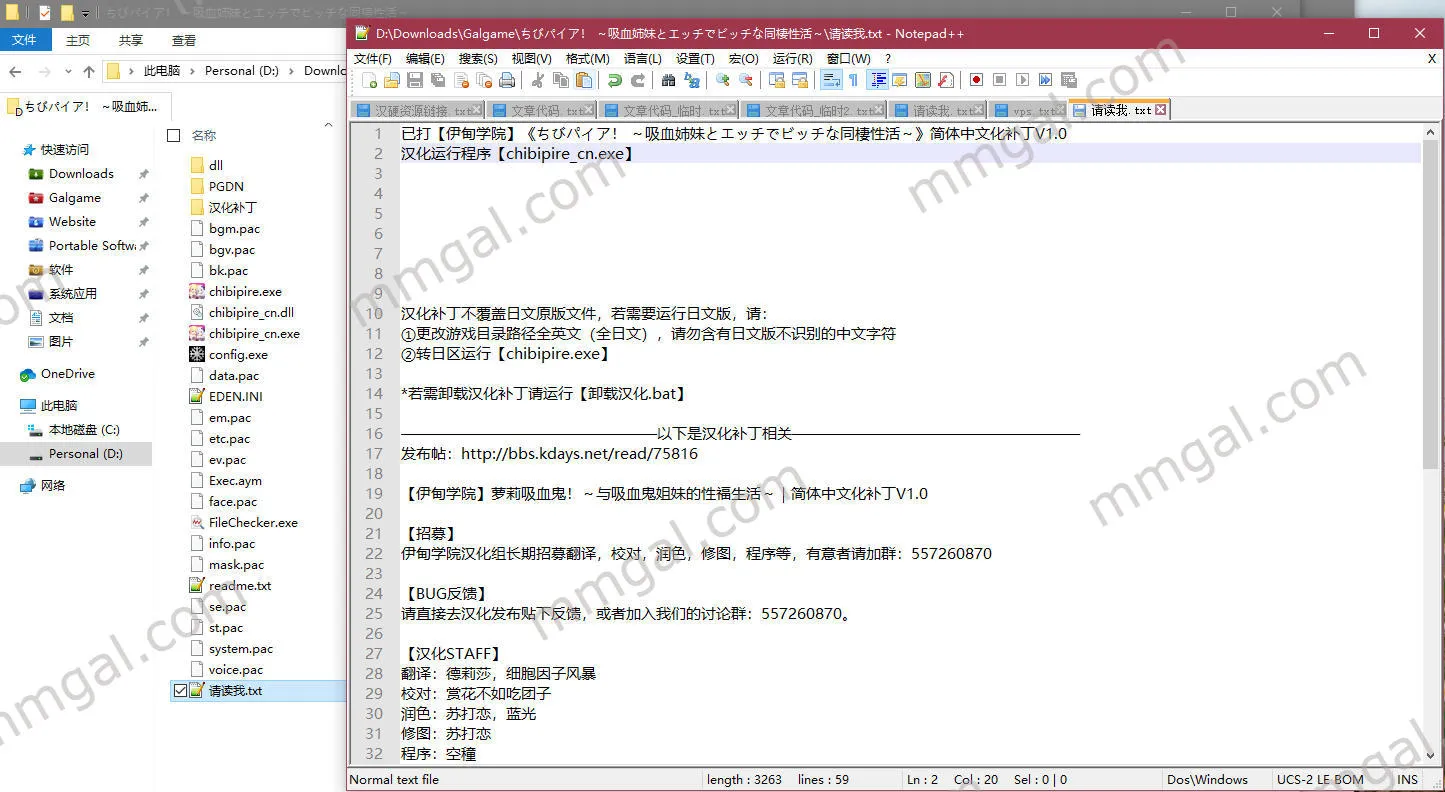Click the Print icon in Notepad++ toolbar
Image resolution: width=1445 pixels, height=792 pixels.
[x=507, y=81]
